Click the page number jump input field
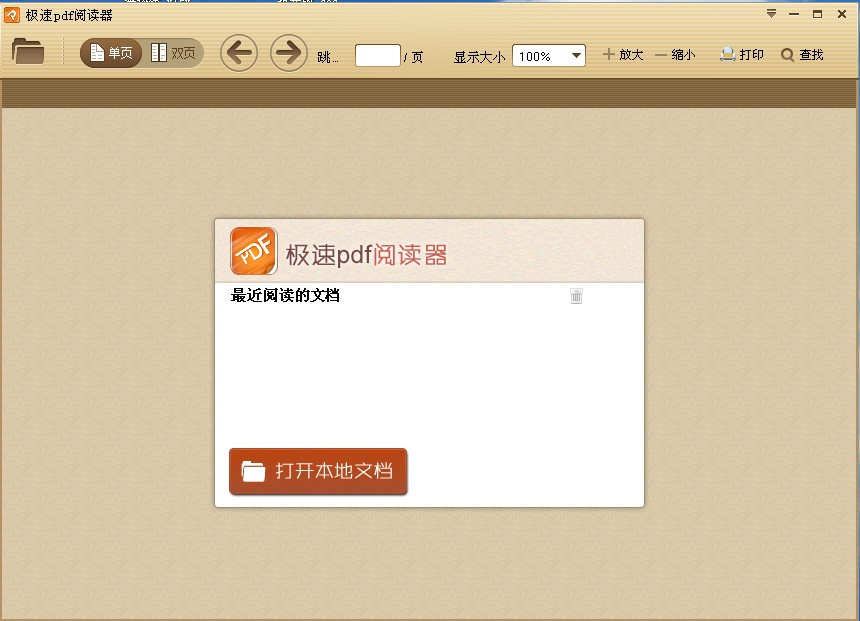The height and width of the screenshot is (621, 860). pos(377,55)
